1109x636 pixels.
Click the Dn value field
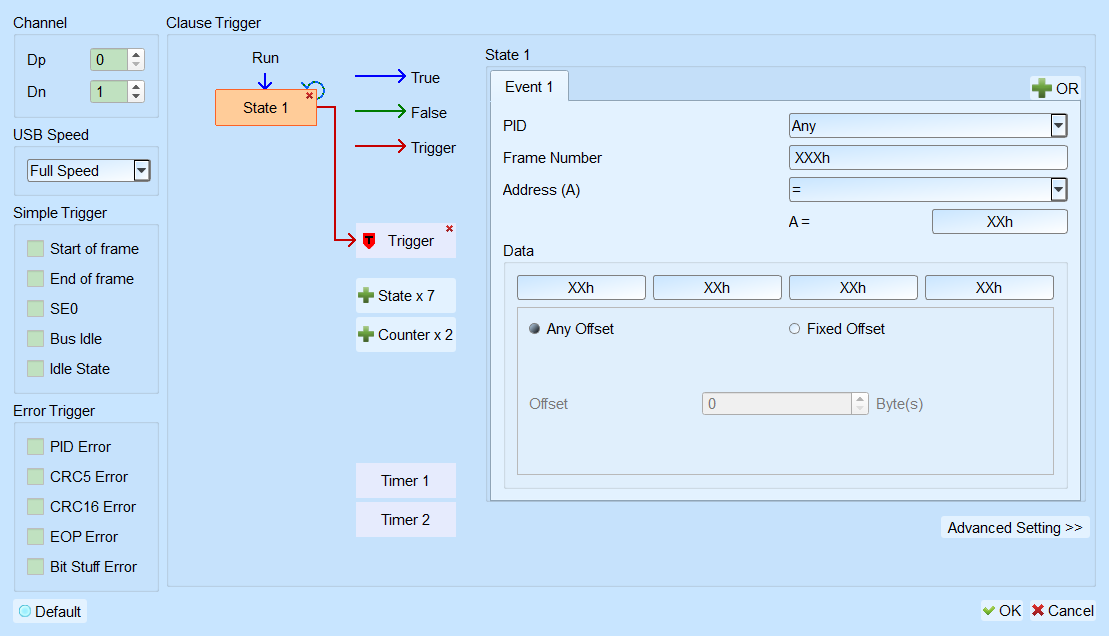(x=109, y=91)
